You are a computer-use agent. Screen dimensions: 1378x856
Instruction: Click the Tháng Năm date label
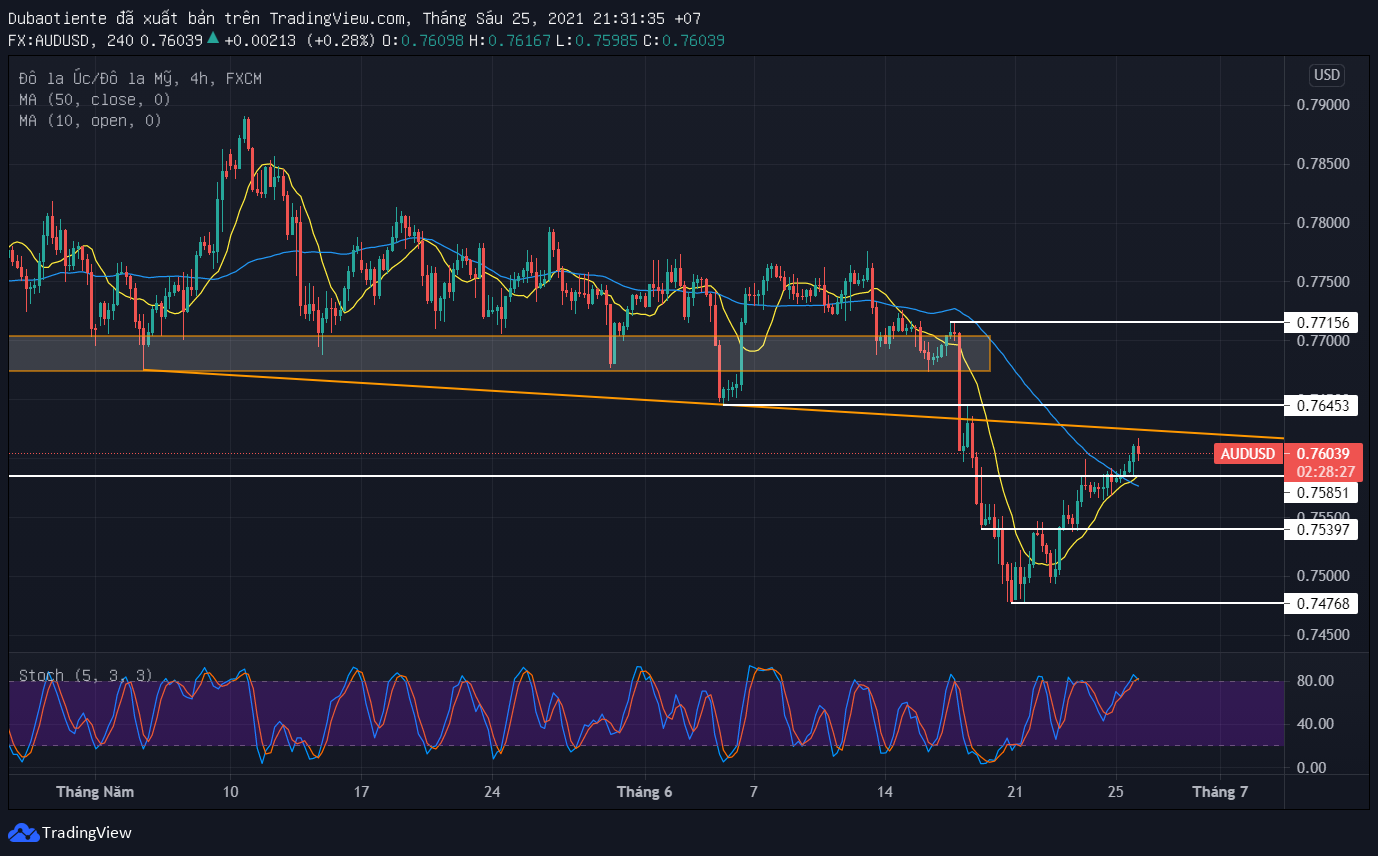(95, 791)
